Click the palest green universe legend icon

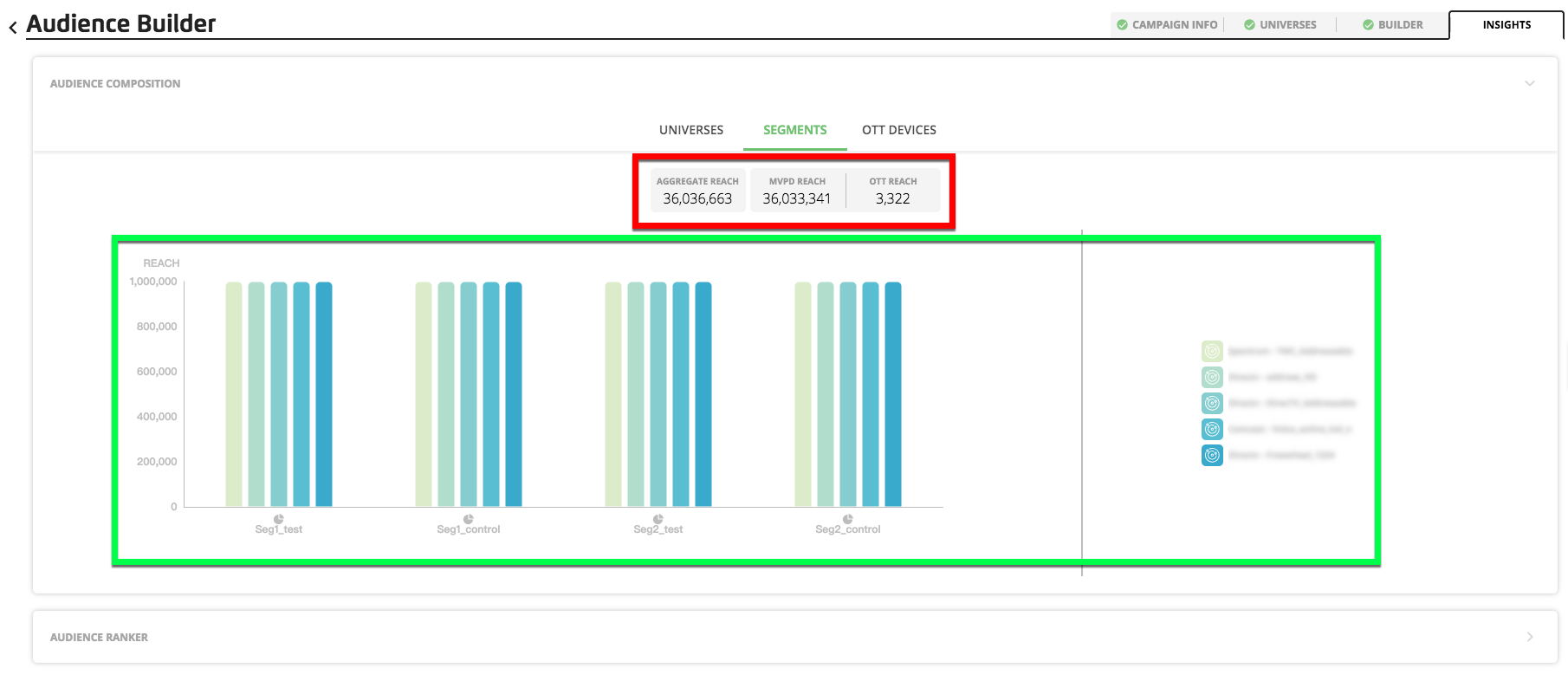click(1212, 351)
